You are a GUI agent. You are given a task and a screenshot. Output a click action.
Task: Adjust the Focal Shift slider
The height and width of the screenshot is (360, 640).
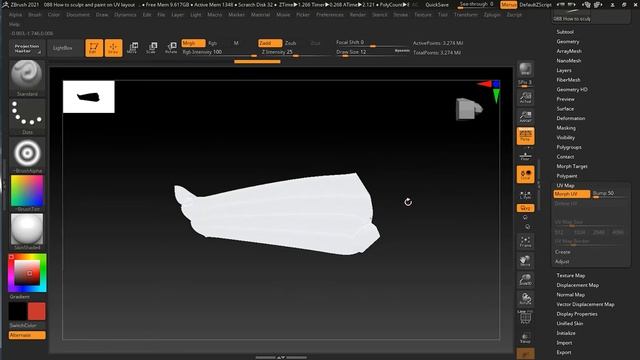(372, 43)
